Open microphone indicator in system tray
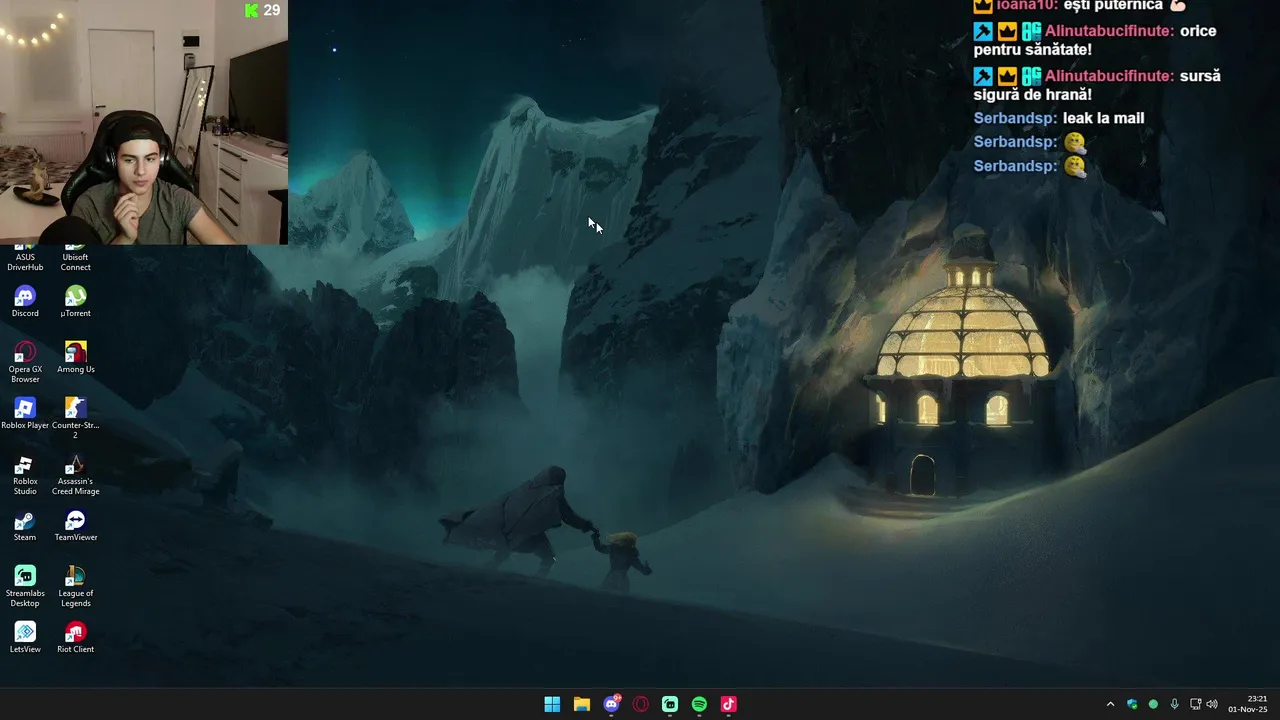Screen dimensions: 1280x720 pyautogui.click(x=1174, y=704)
